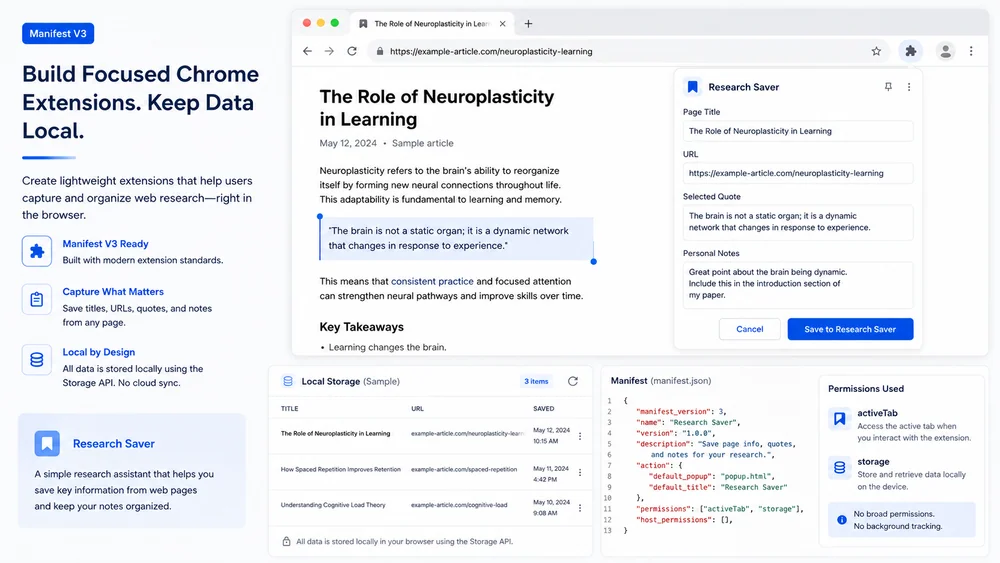Image resolution: width=1000 pixels, height=563 pixels.
Task: Open the consistent practice link
Action: [432, 281]
